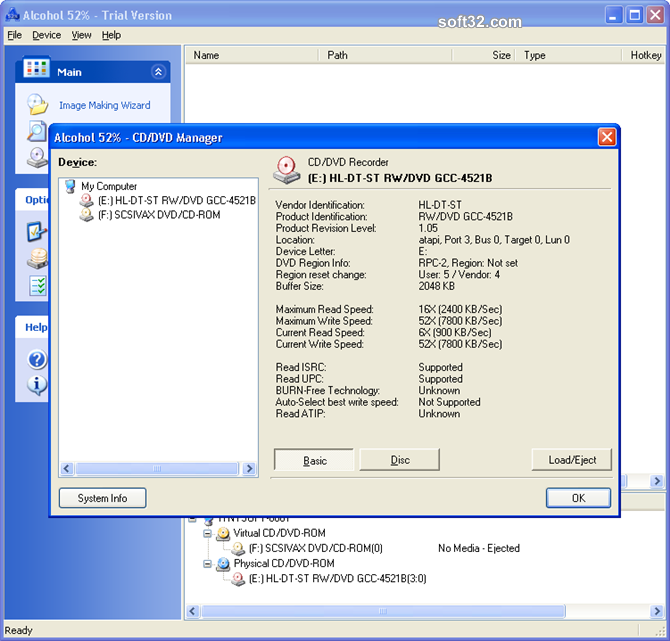The height and width of the screenshot is (641, 670).
Task: Open Image Making Wizard link
Action: [x=105, y=105]
